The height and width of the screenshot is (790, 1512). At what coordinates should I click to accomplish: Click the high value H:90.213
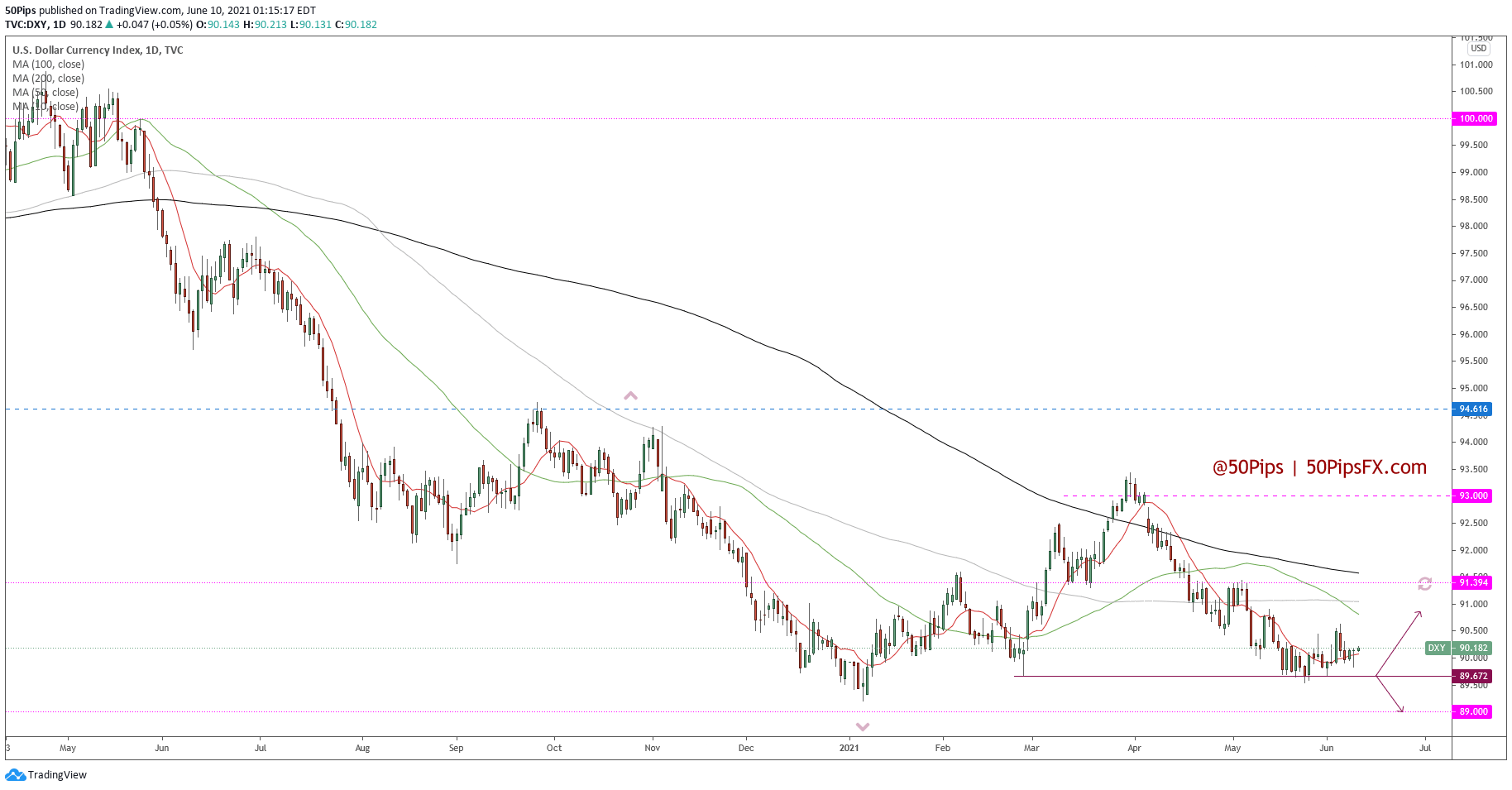266,25
